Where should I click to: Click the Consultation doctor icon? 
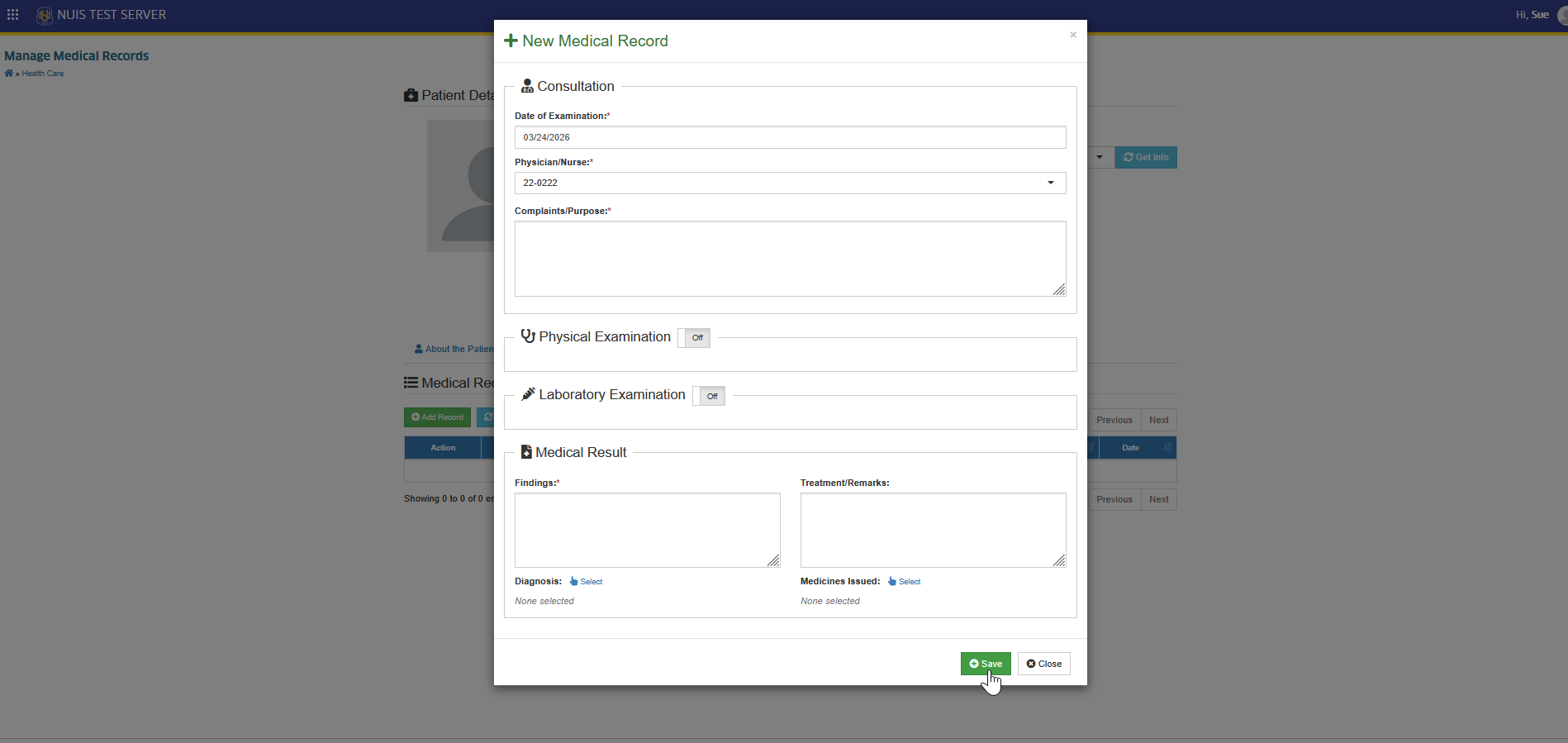(527, 86)
